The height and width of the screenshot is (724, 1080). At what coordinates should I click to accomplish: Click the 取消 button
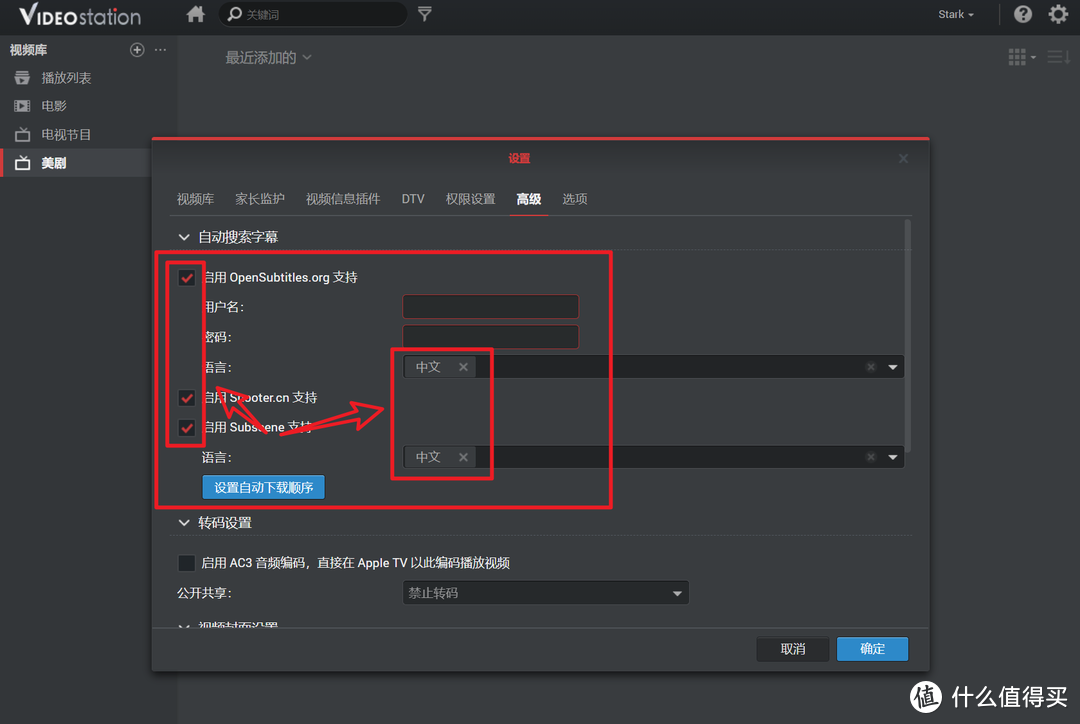tap(793, 649)
